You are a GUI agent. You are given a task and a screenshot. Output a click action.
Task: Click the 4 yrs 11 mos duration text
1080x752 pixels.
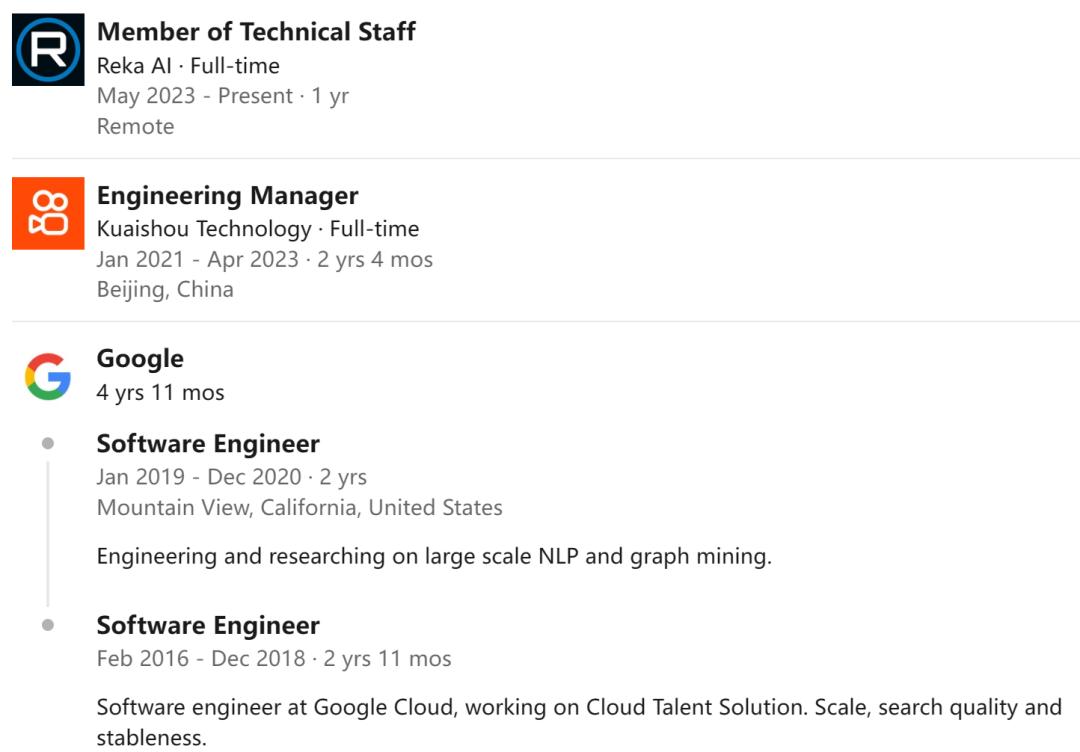tap(160, 393)
